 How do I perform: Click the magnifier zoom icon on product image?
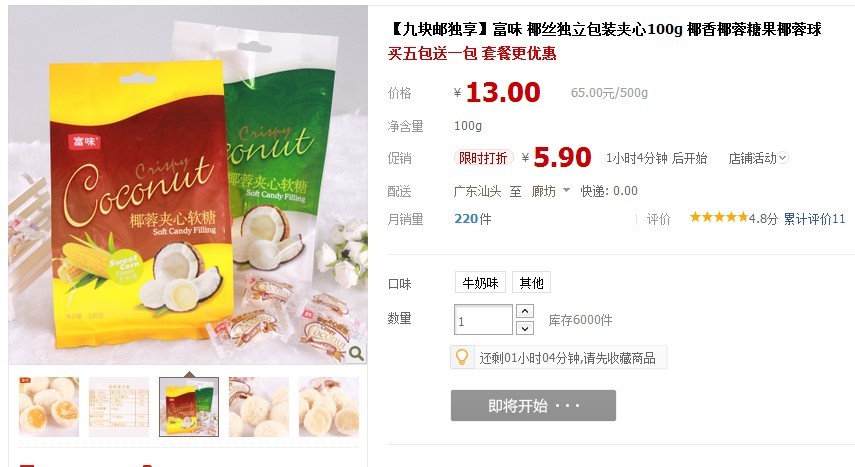pos(356,354)
